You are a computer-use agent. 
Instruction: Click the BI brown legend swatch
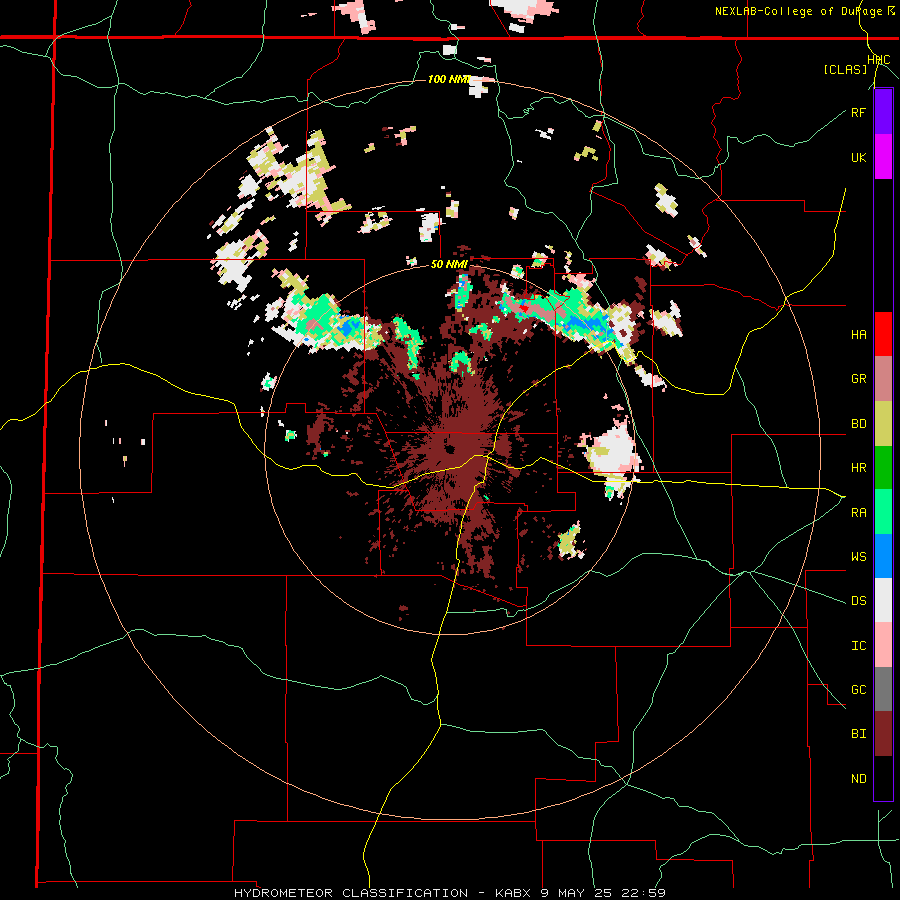[883, 734]
